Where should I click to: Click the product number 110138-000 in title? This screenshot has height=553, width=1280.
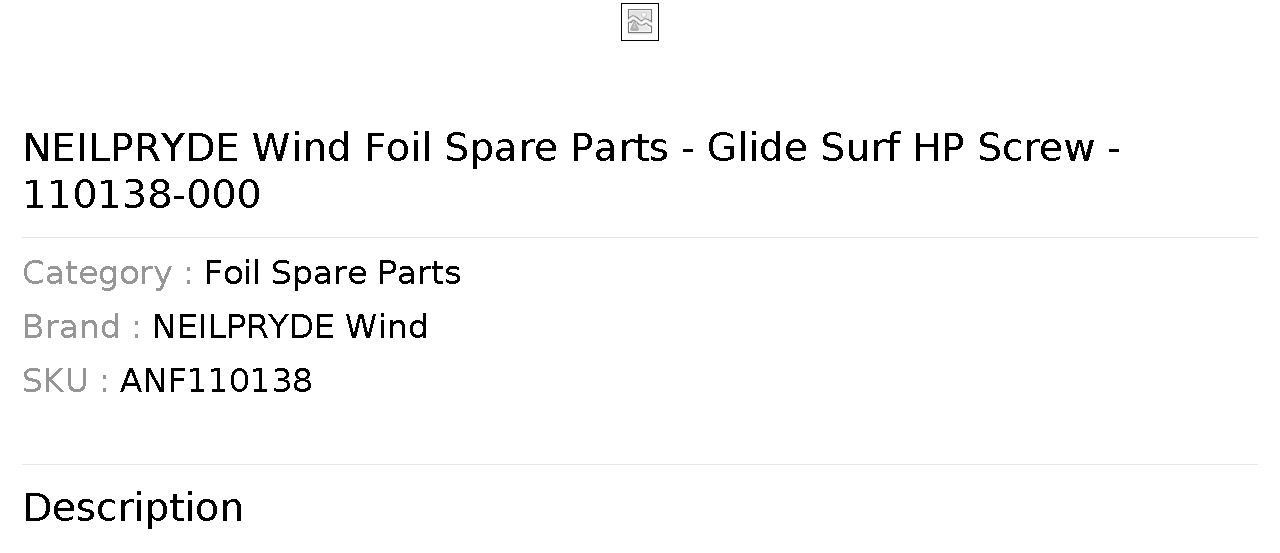(x=141, y=195)
